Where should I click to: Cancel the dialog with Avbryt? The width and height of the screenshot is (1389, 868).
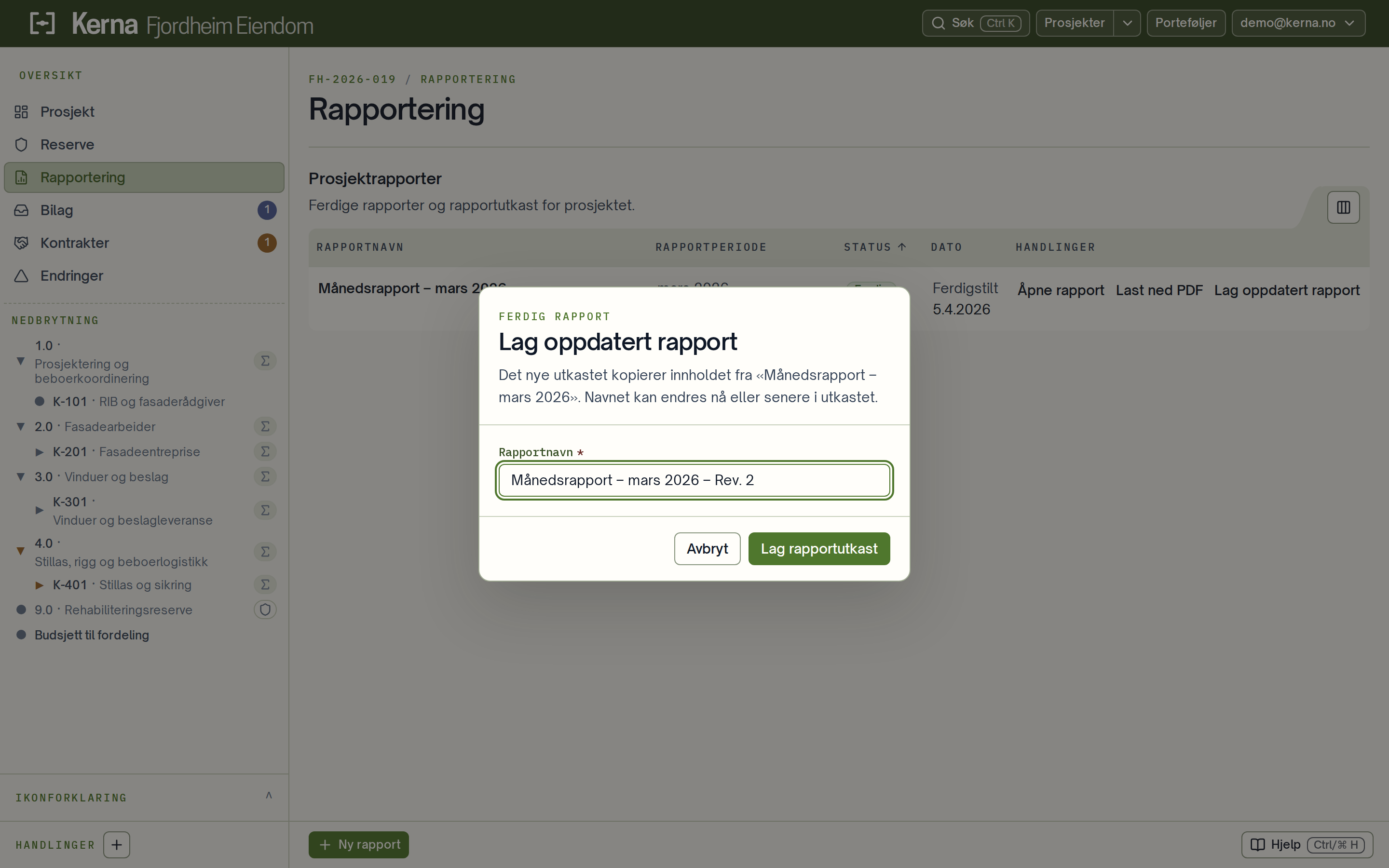[x=707, y=549]
